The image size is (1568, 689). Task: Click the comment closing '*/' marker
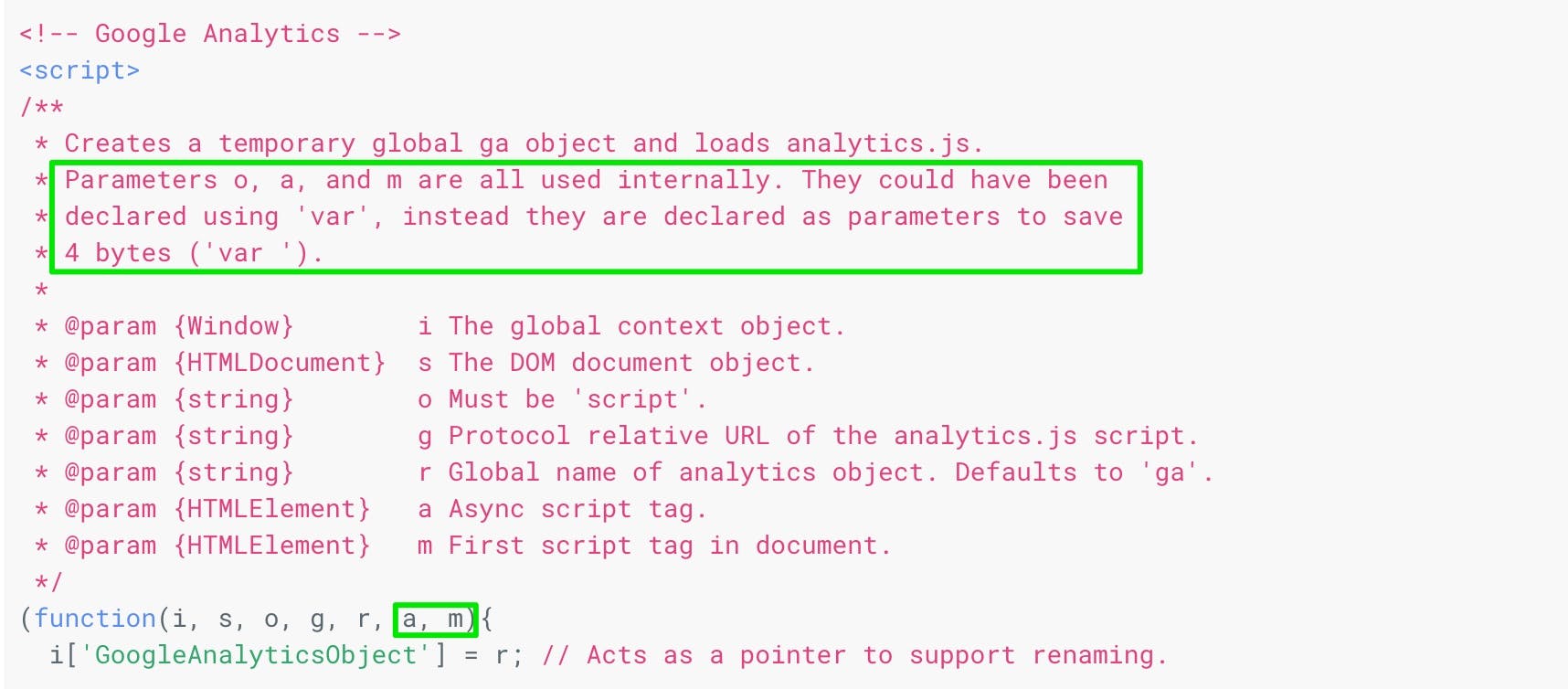[x=48, y=582]
